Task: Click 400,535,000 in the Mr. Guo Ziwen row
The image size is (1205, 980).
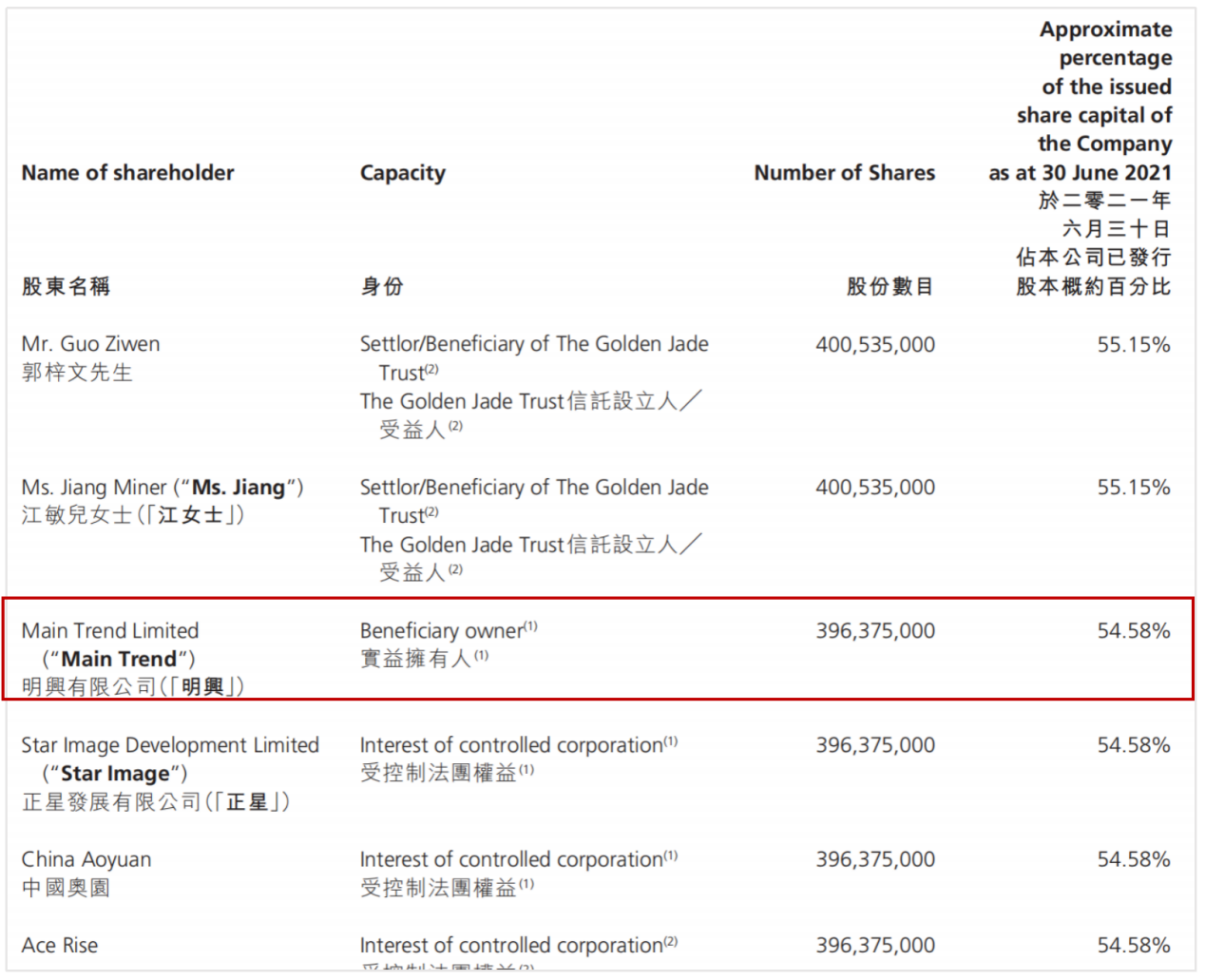Action: pyautogui.click(x=875, y=344)
